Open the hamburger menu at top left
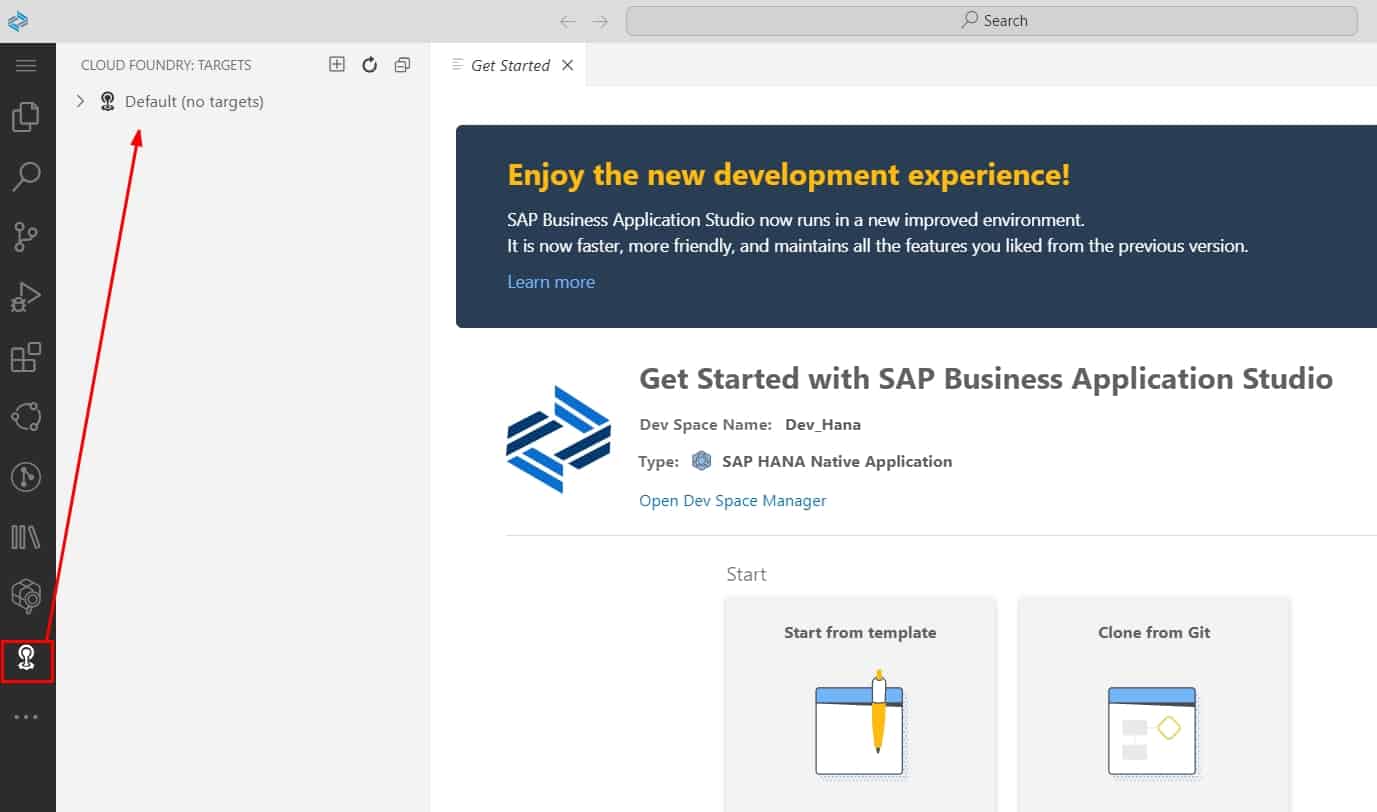The width and height of the screenshot is (1377, 812). click(x=27, y=65)
